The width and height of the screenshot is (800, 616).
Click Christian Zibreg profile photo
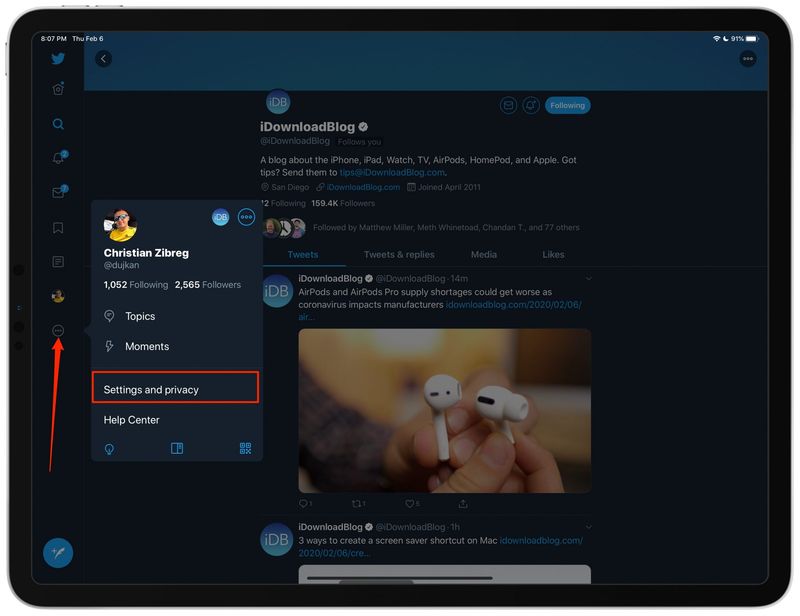pyautogui.click(x=120, y=225)
